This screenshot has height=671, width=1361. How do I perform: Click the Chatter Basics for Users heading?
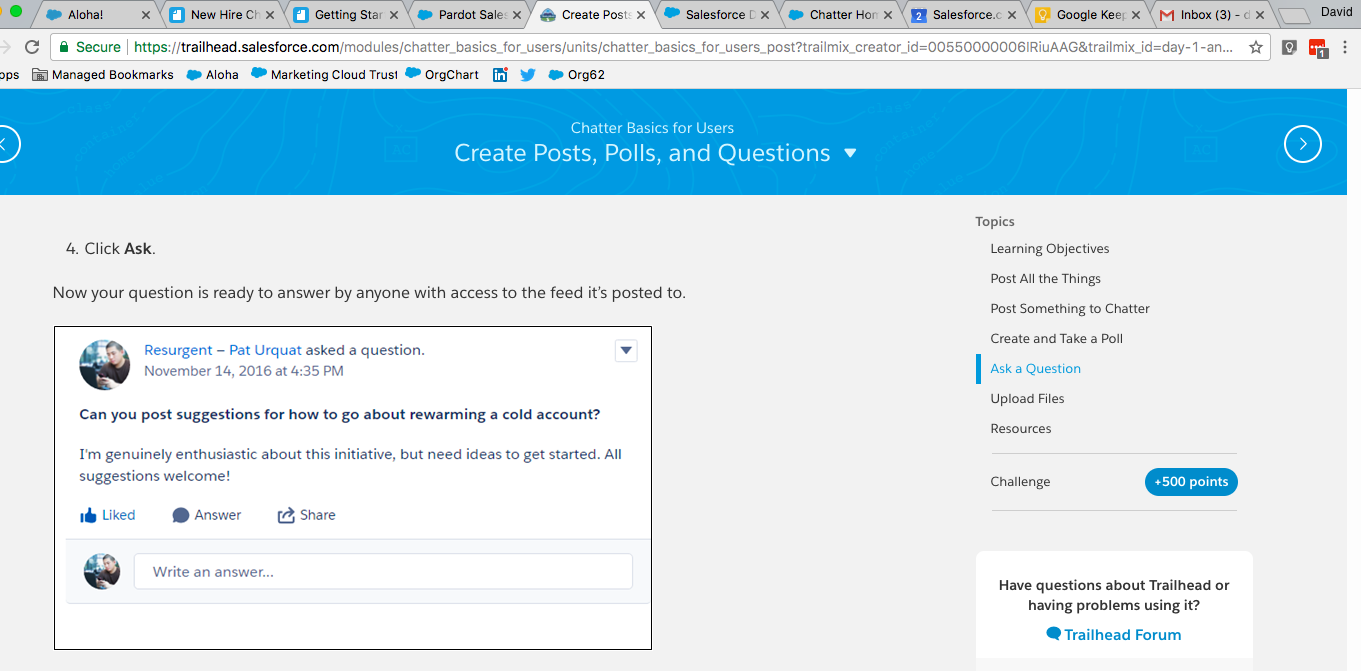click(x=652, y=128)
